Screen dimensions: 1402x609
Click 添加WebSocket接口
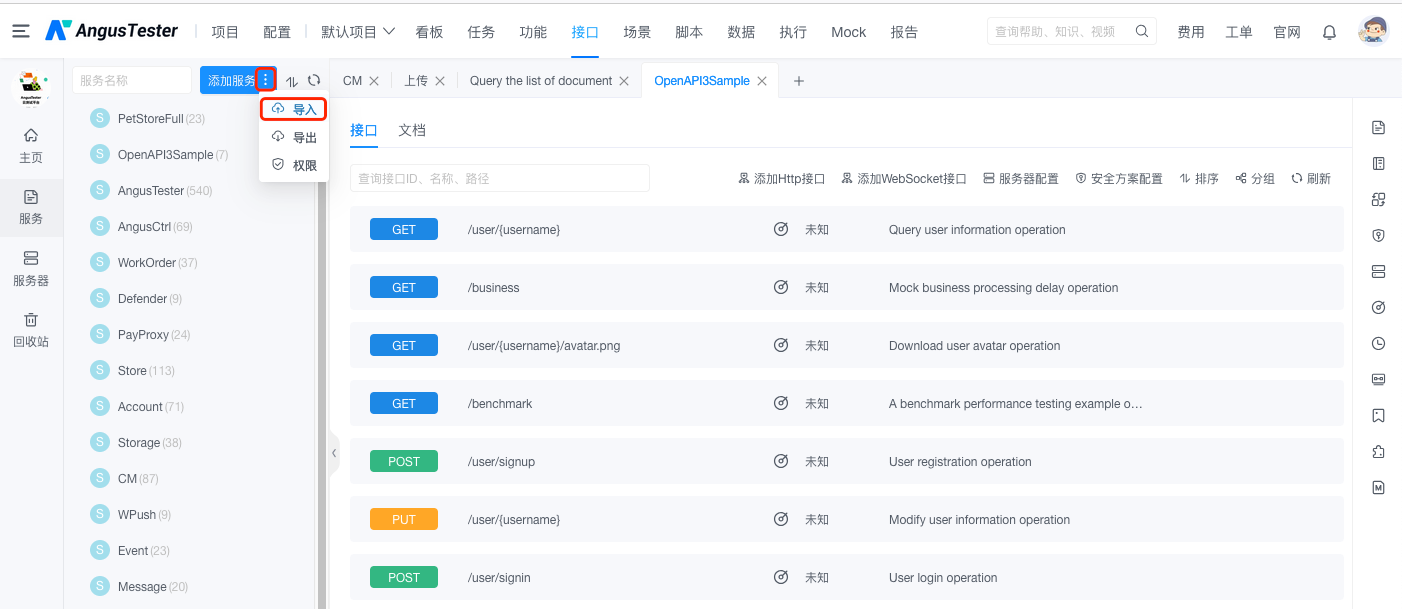coord(905,178)
